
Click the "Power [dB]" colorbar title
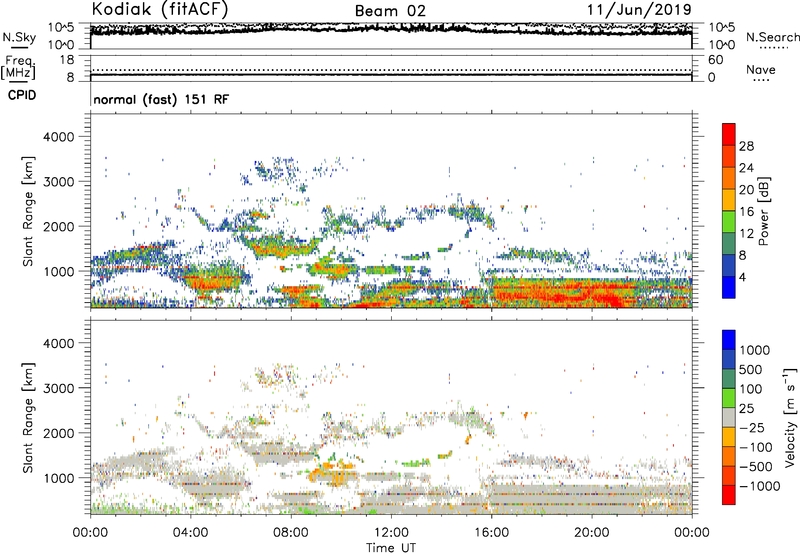763,211
